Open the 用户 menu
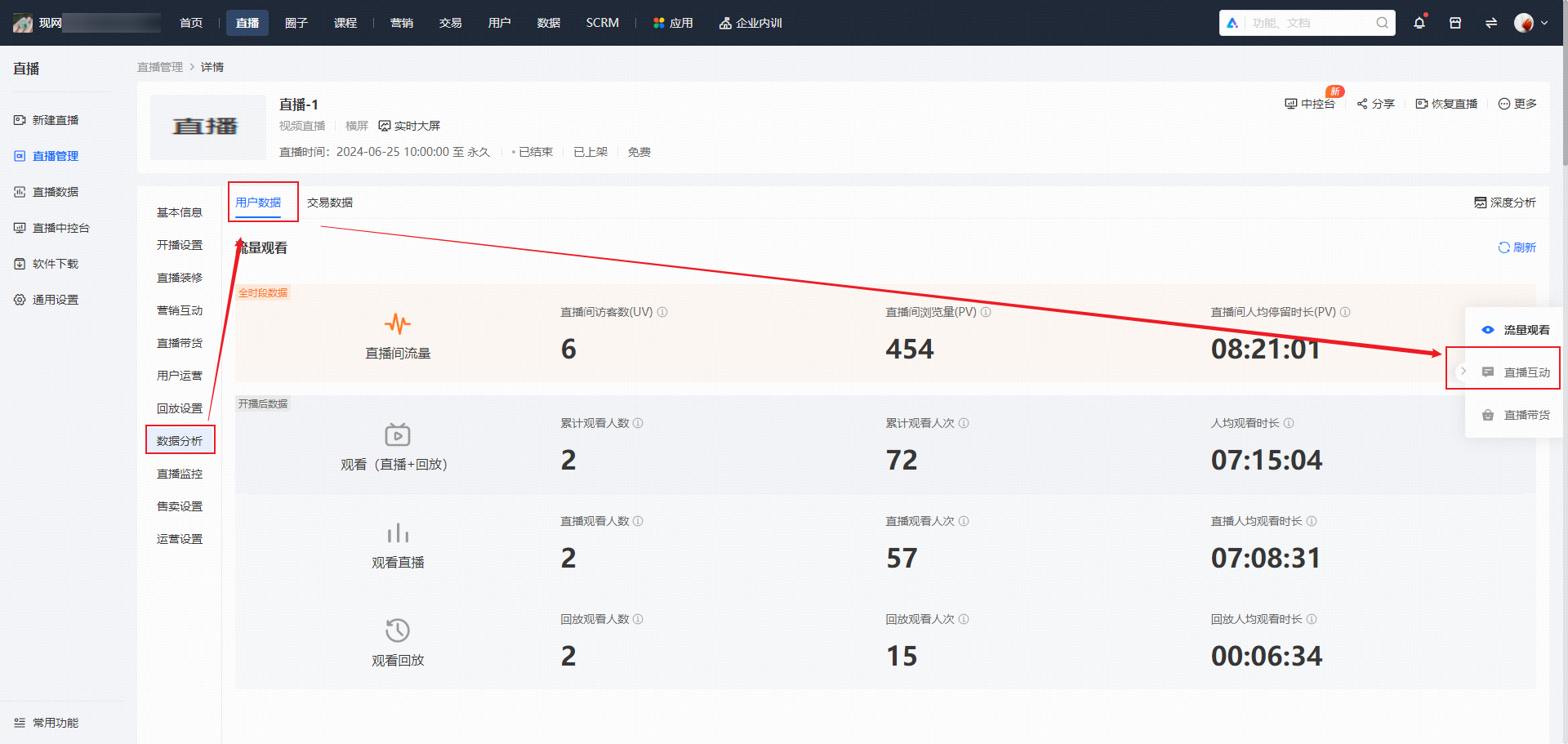 [500, 23]
